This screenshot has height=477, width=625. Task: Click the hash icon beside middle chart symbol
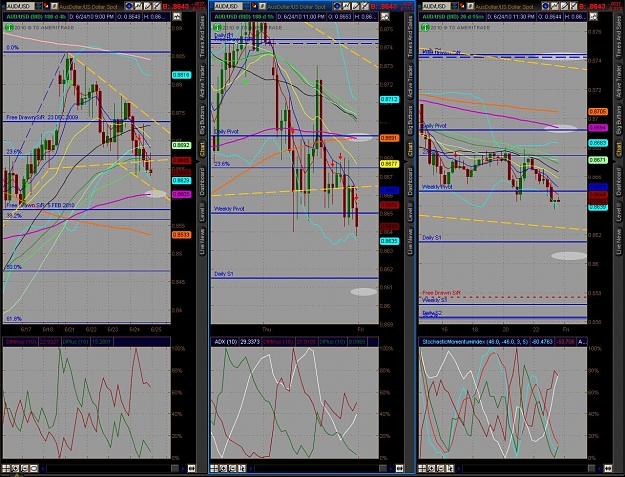[263, 6]
